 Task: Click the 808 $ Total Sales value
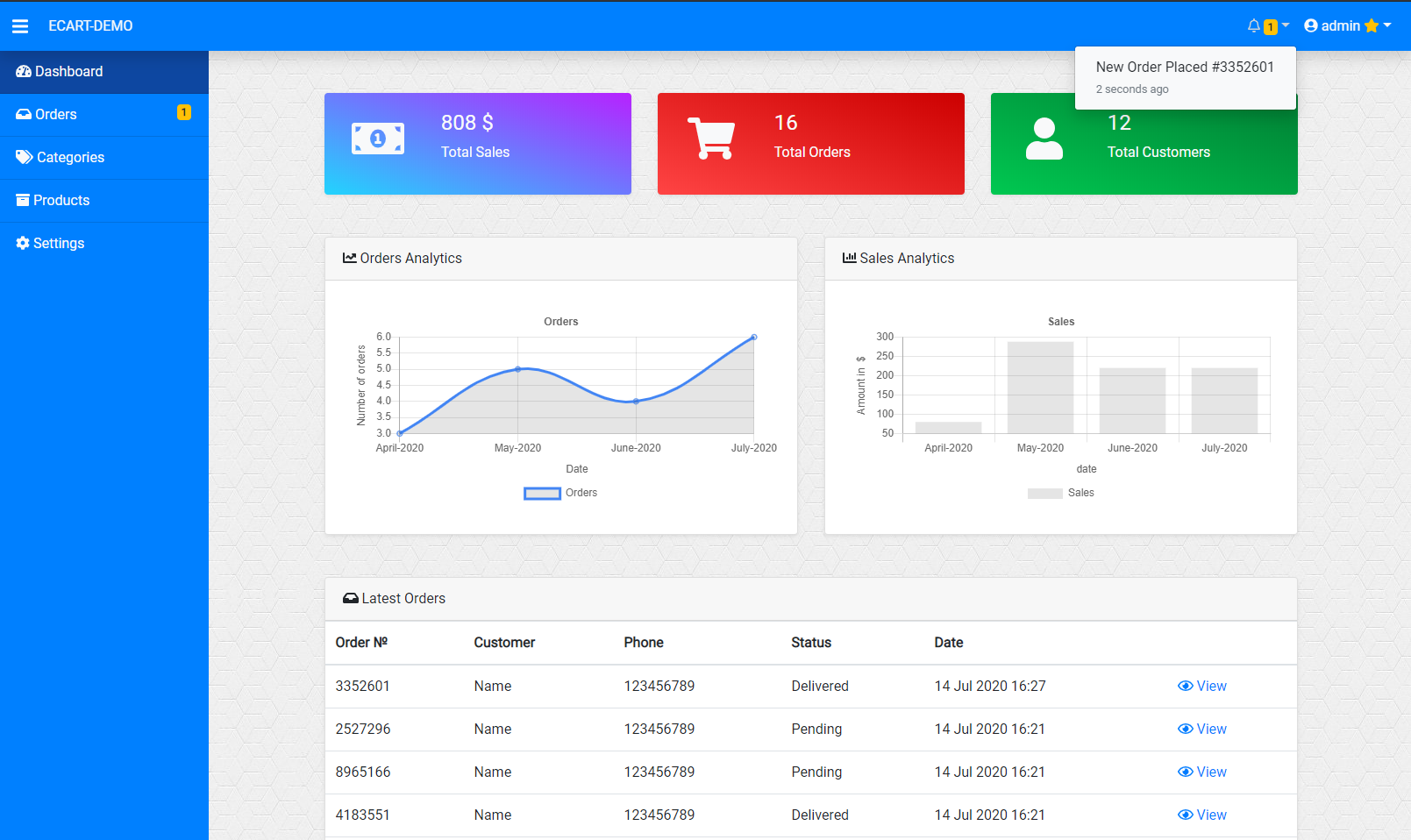tap(467, 123)
